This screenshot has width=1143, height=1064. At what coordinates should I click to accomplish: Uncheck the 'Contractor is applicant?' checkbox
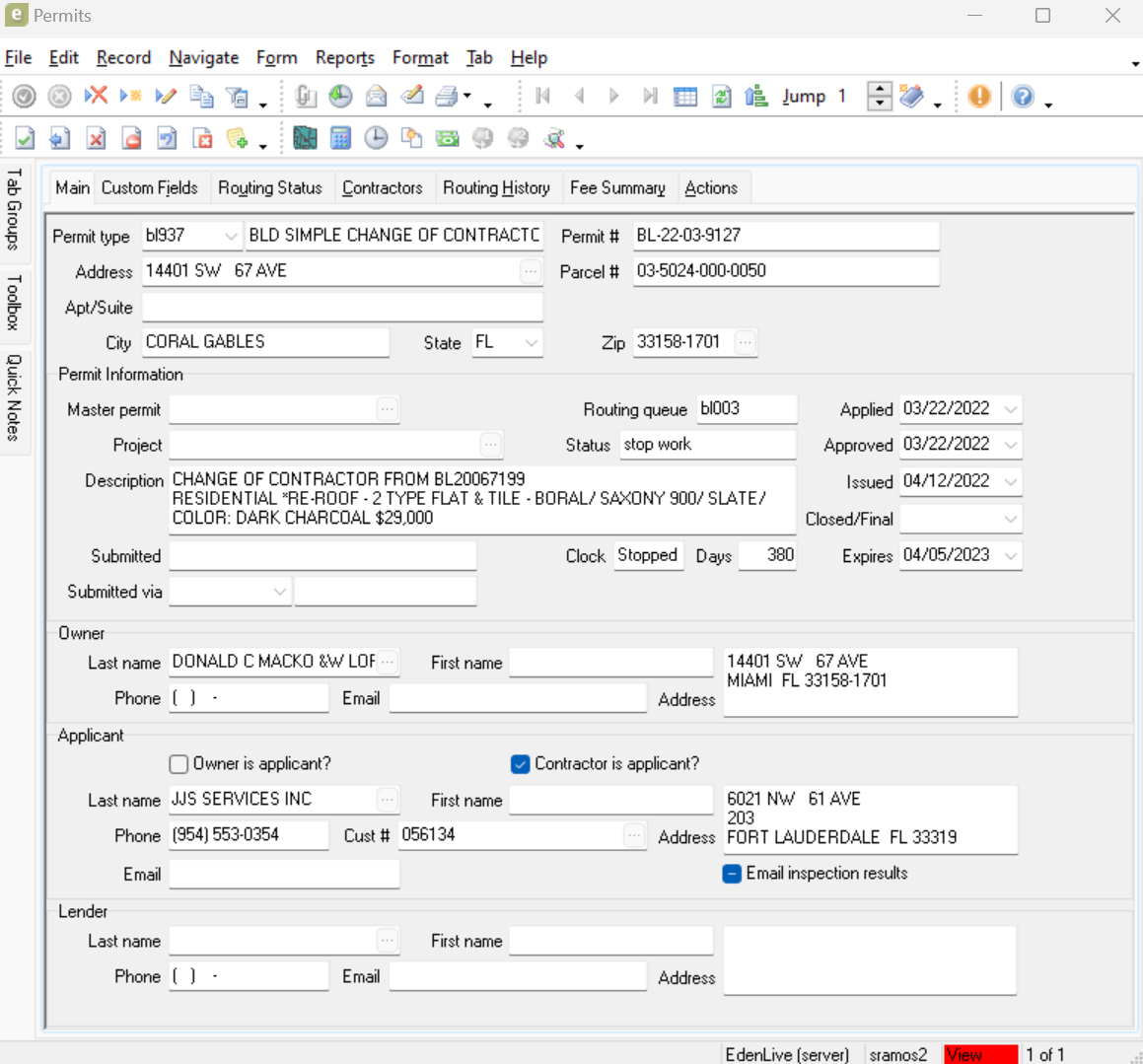(x=521, y=764)
